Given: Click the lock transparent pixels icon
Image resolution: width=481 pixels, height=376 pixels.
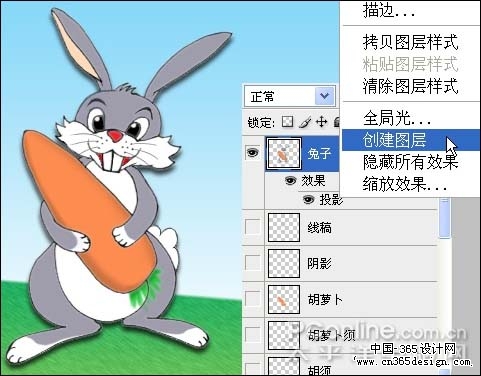Looking at the screenshot, I should point(287,122).
